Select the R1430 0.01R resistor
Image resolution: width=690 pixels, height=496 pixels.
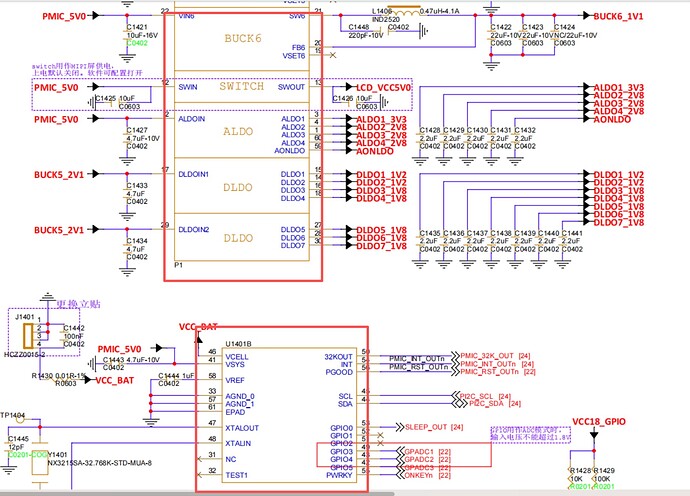pos(59,376)
